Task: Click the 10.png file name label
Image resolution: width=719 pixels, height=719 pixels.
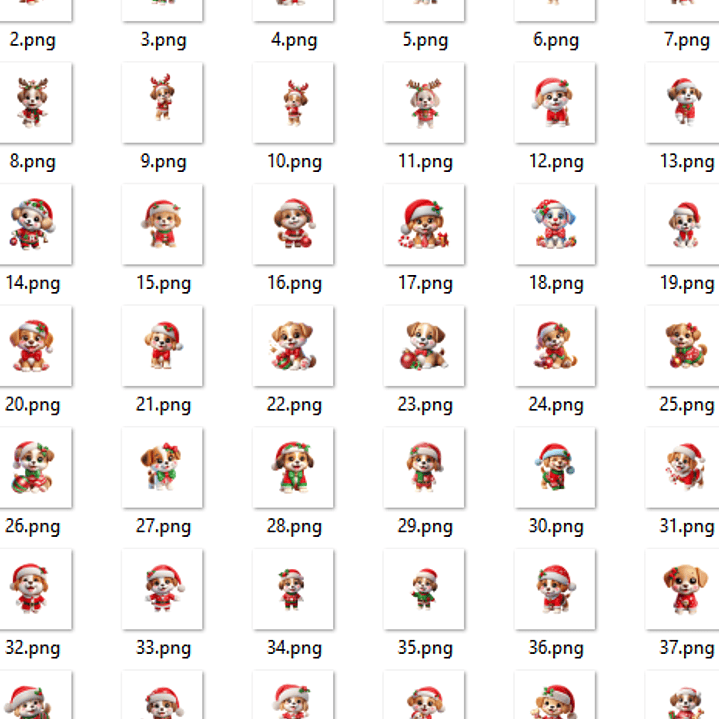Action: click(x=294, y=162)
